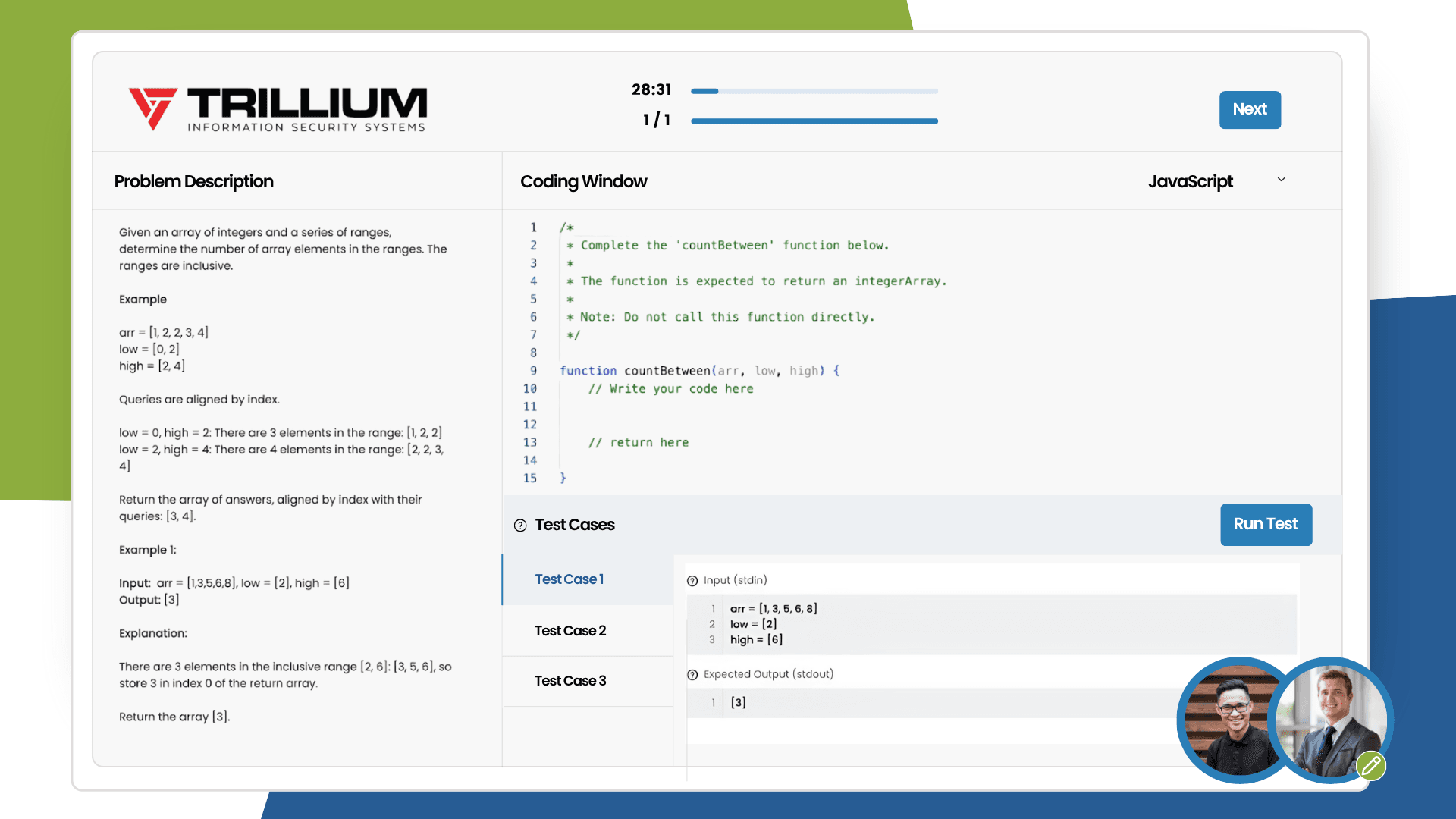
Task: Click the Input (stdin) help icon
Action: tap(692, 580)
